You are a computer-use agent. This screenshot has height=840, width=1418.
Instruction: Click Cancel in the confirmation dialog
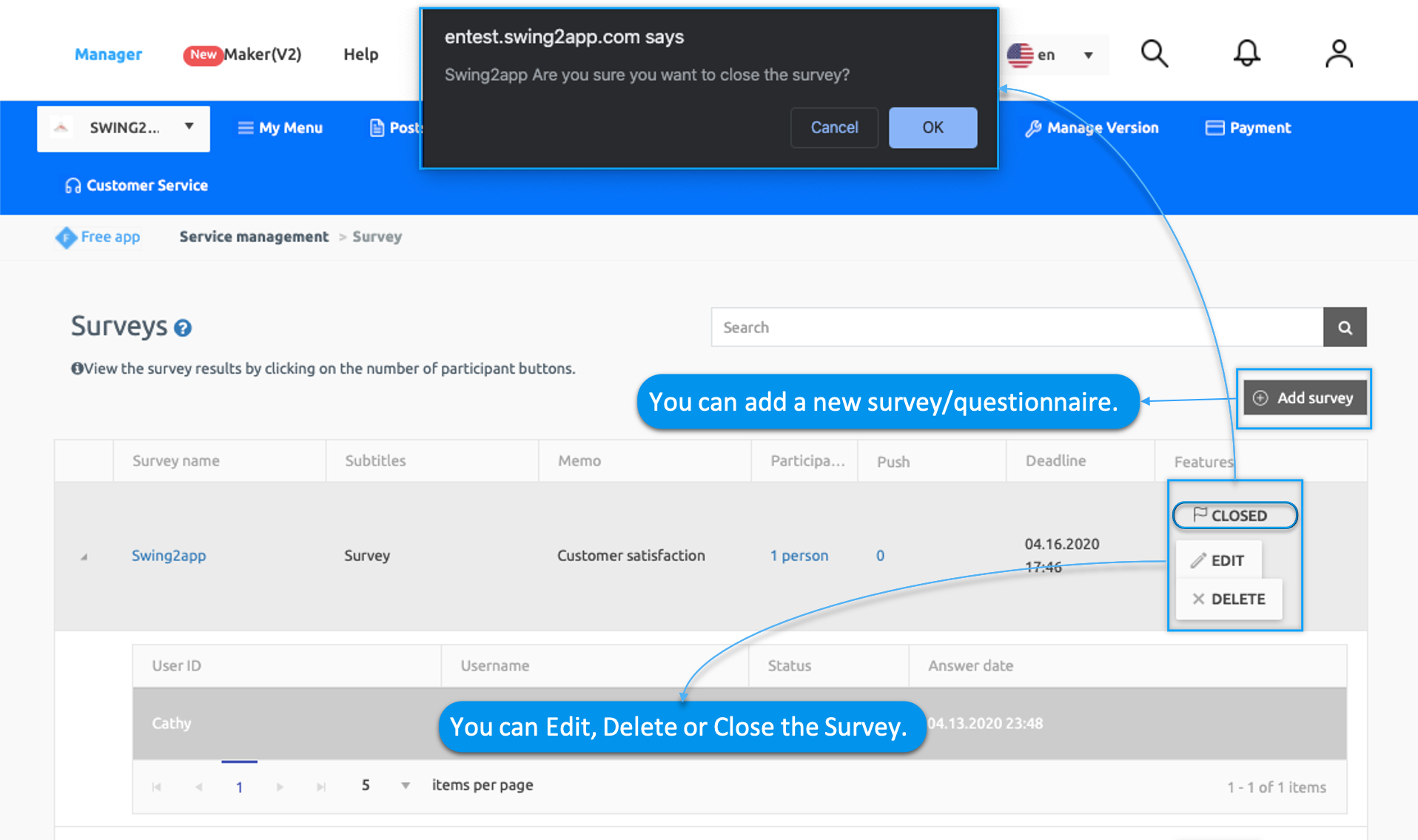tap(833, 127)
